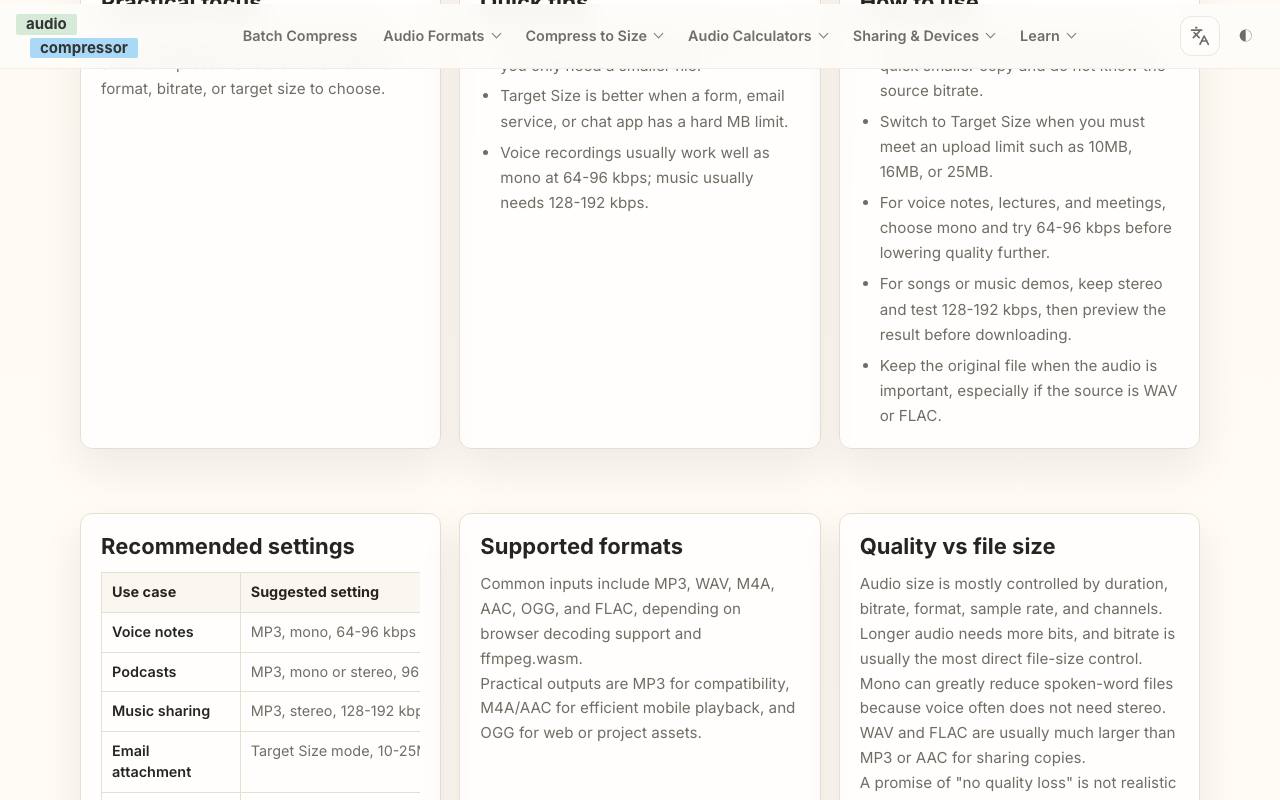Viewport: 1280px width, 800px height.
Task: Click the audio compressor logo
Action: point(77,36)
